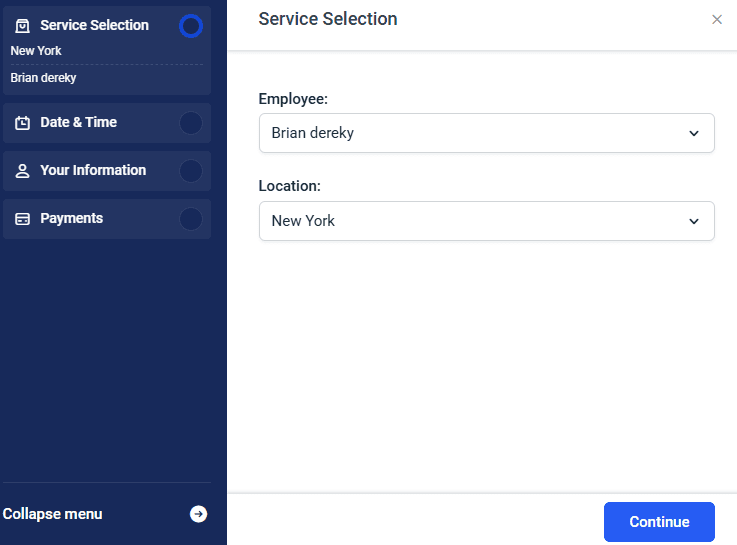
Task: Click the Your Information person icon
Action: [x=22, y=171]
